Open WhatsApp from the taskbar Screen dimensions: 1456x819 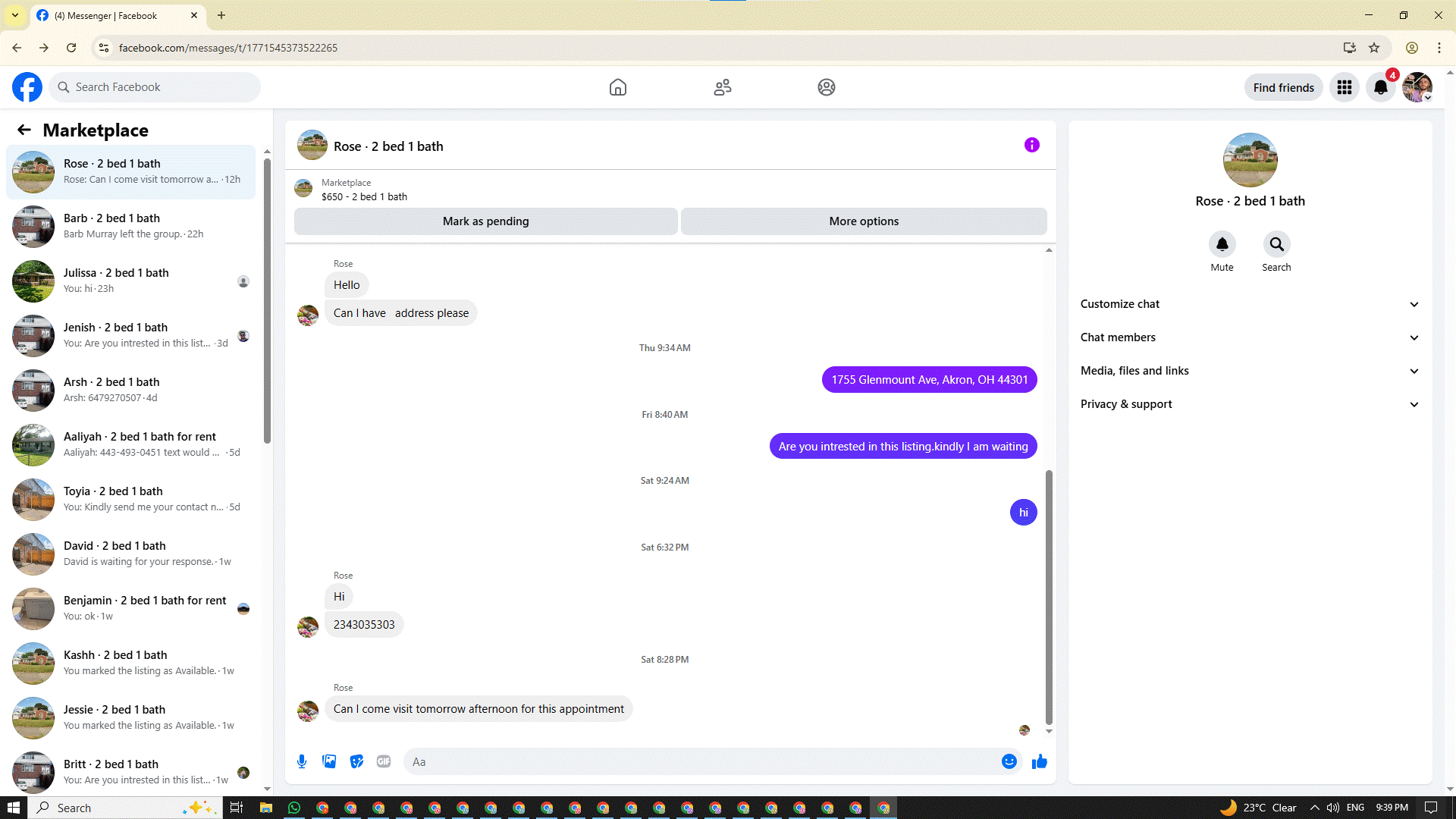pyautogui.click(x=294, y=808)
